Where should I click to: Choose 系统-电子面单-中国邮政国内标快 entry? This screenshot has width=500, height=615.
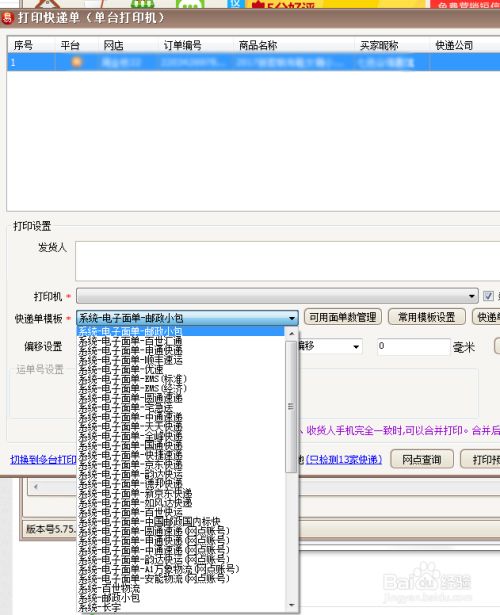[x=180, y=522]
